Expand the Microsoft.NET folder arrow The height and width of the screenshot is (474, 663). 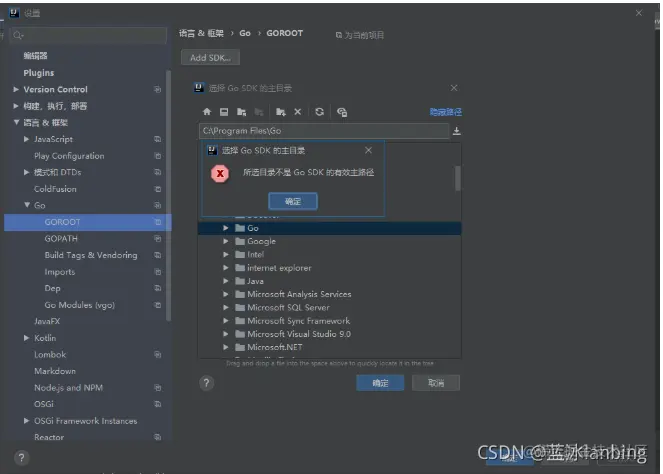coord(226,347)
